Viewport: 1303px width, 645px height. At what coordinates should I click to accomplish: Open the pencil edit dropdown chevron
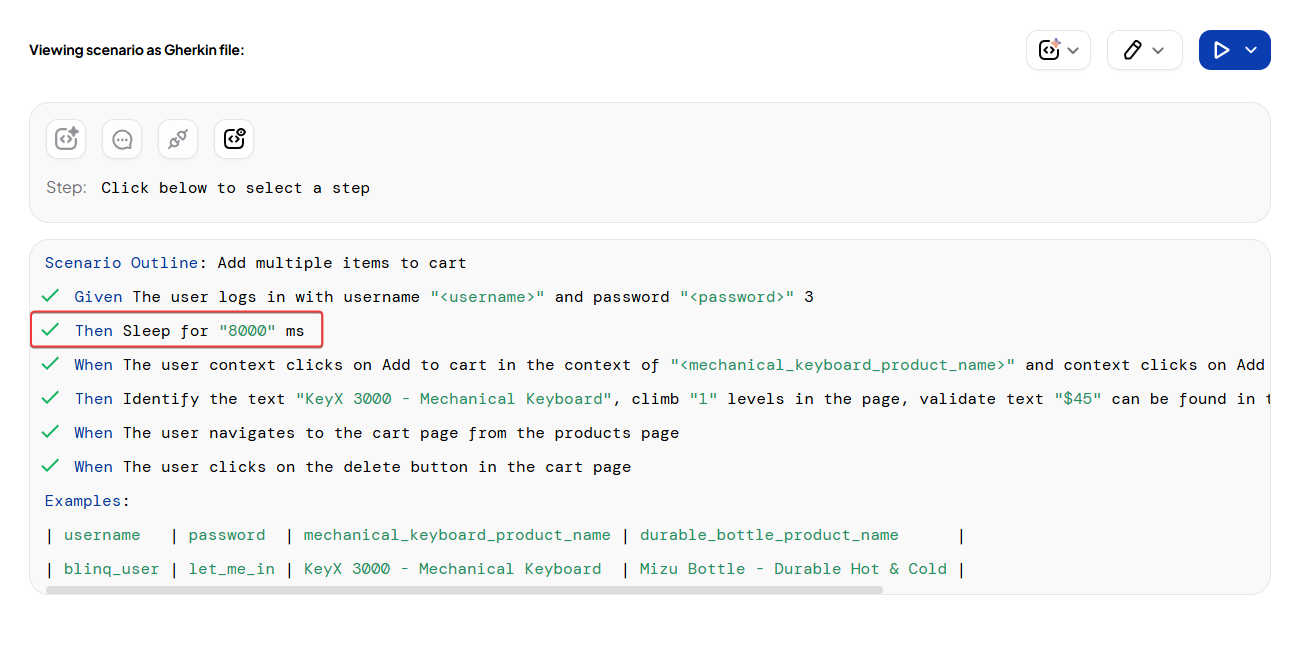pos(1158,50)
